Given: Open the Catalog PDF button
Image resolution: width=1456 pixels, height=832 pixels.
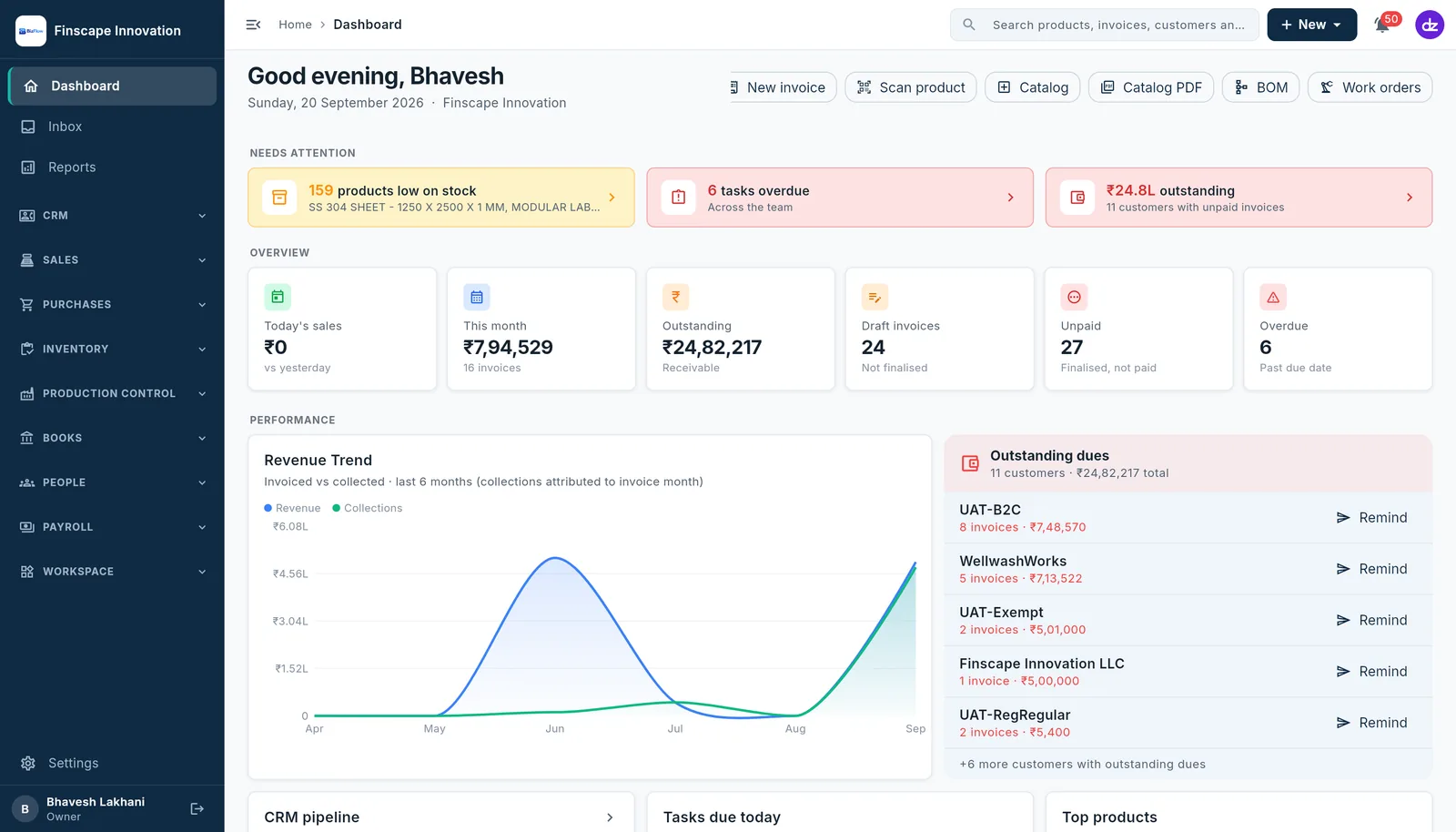Looking at the screenshot, I should point(1151,87).
